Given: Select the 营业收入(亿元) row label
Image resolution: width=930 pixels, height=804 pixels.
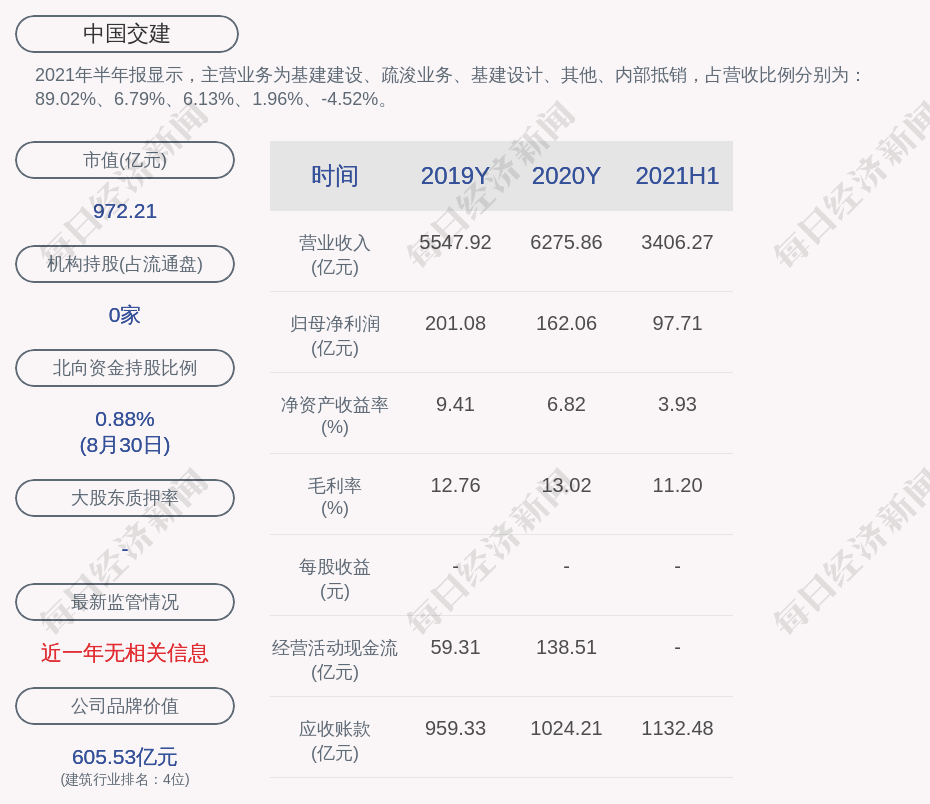Looking at the screenshot, I should (x=334, y=255).
